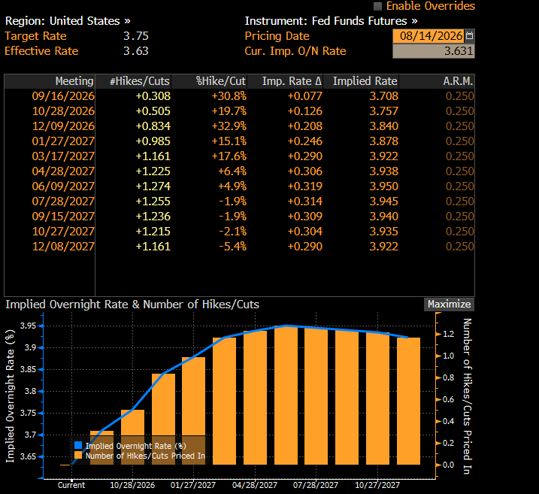The height and width of the screenshot is (494, 539).
Task: Click orange Number of Hikes/Cuts legend swatch
Action: coord(78,455)
